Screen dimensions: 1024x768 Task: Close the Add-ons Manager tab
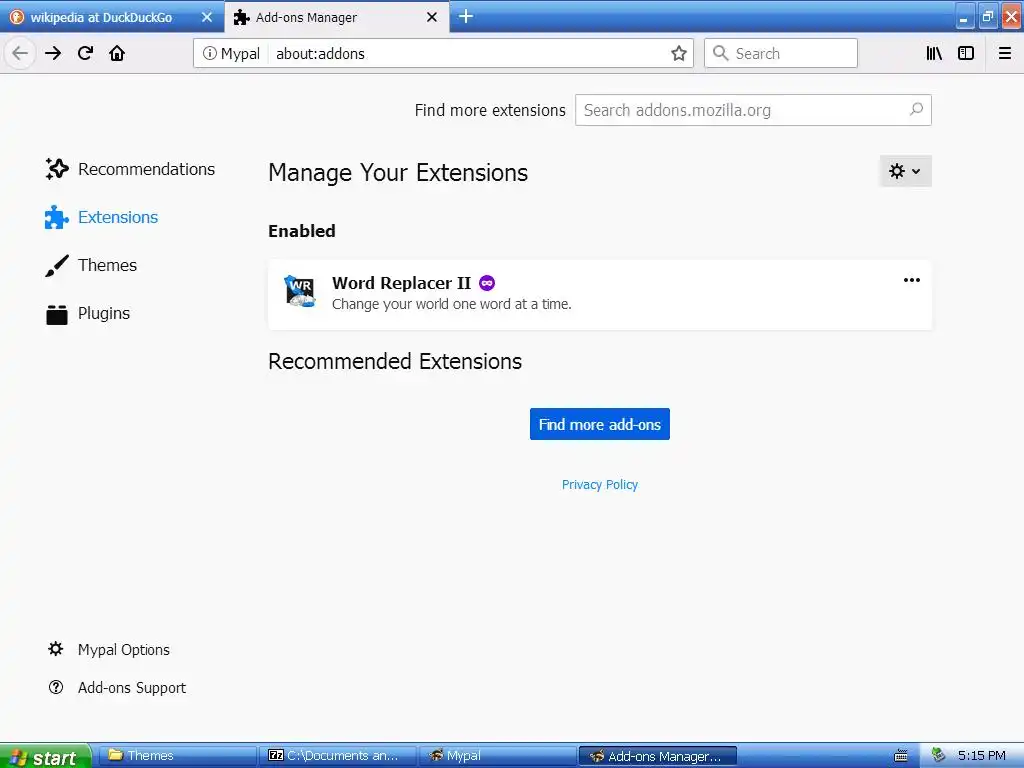[x=432, y=18]
